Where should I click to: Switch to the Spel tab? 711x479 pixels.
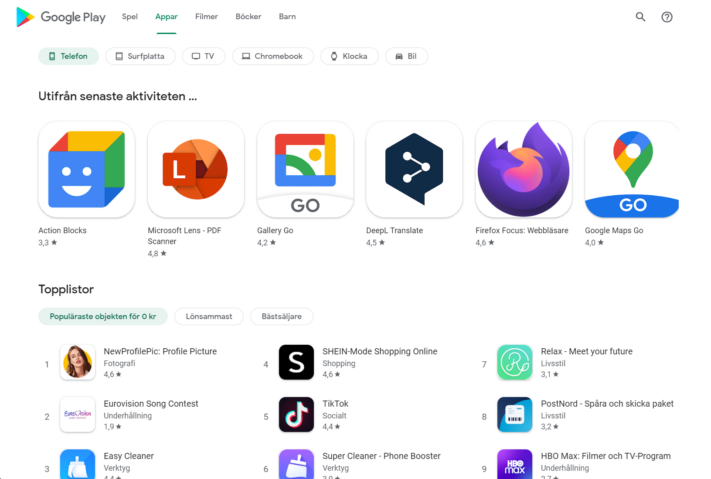pos(130,17)
